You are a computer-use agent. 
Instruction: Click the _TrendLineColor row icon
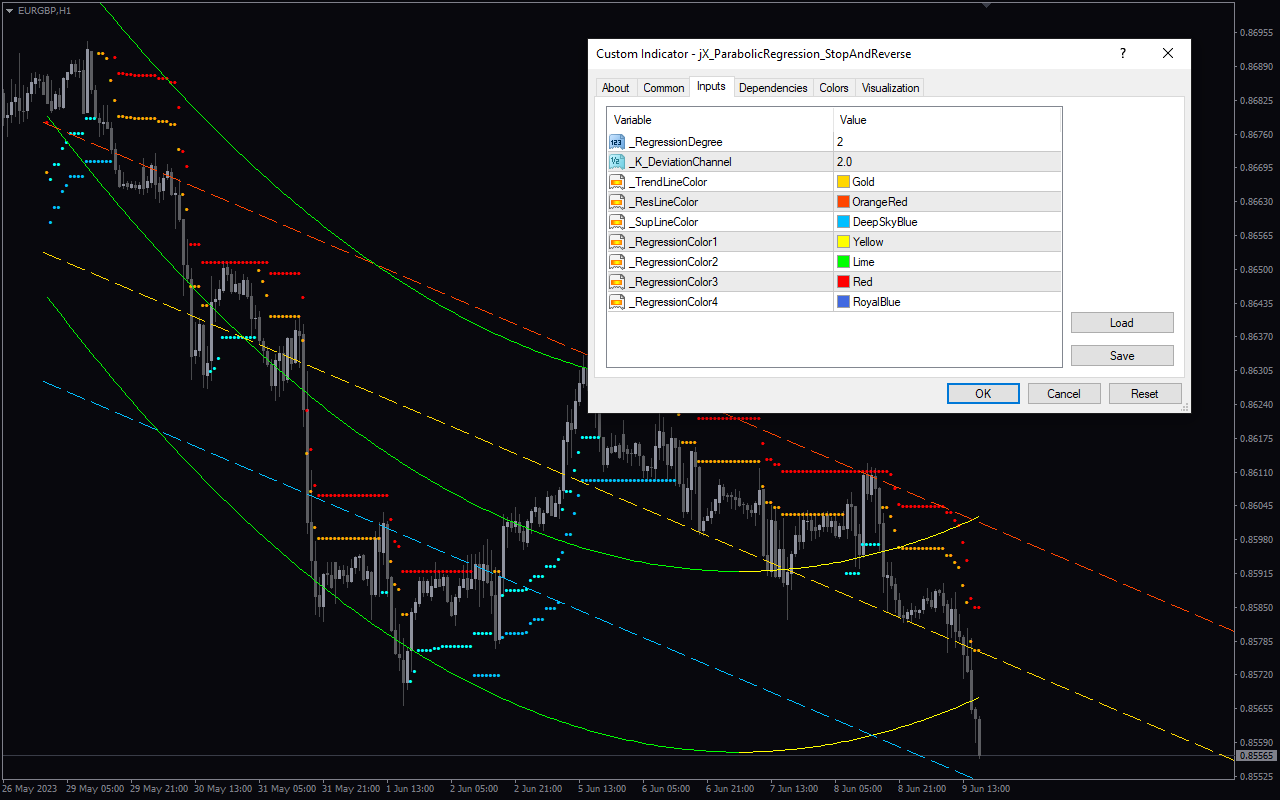tap(616, 182)
